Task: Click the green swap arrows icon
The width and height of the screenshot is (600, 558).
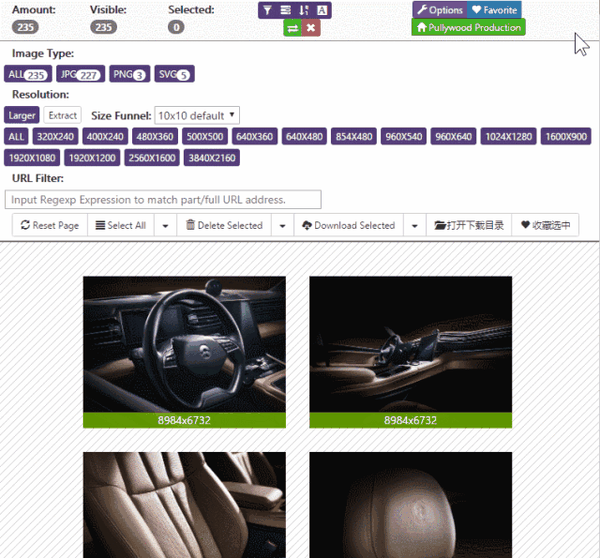Action: (293, 28)
